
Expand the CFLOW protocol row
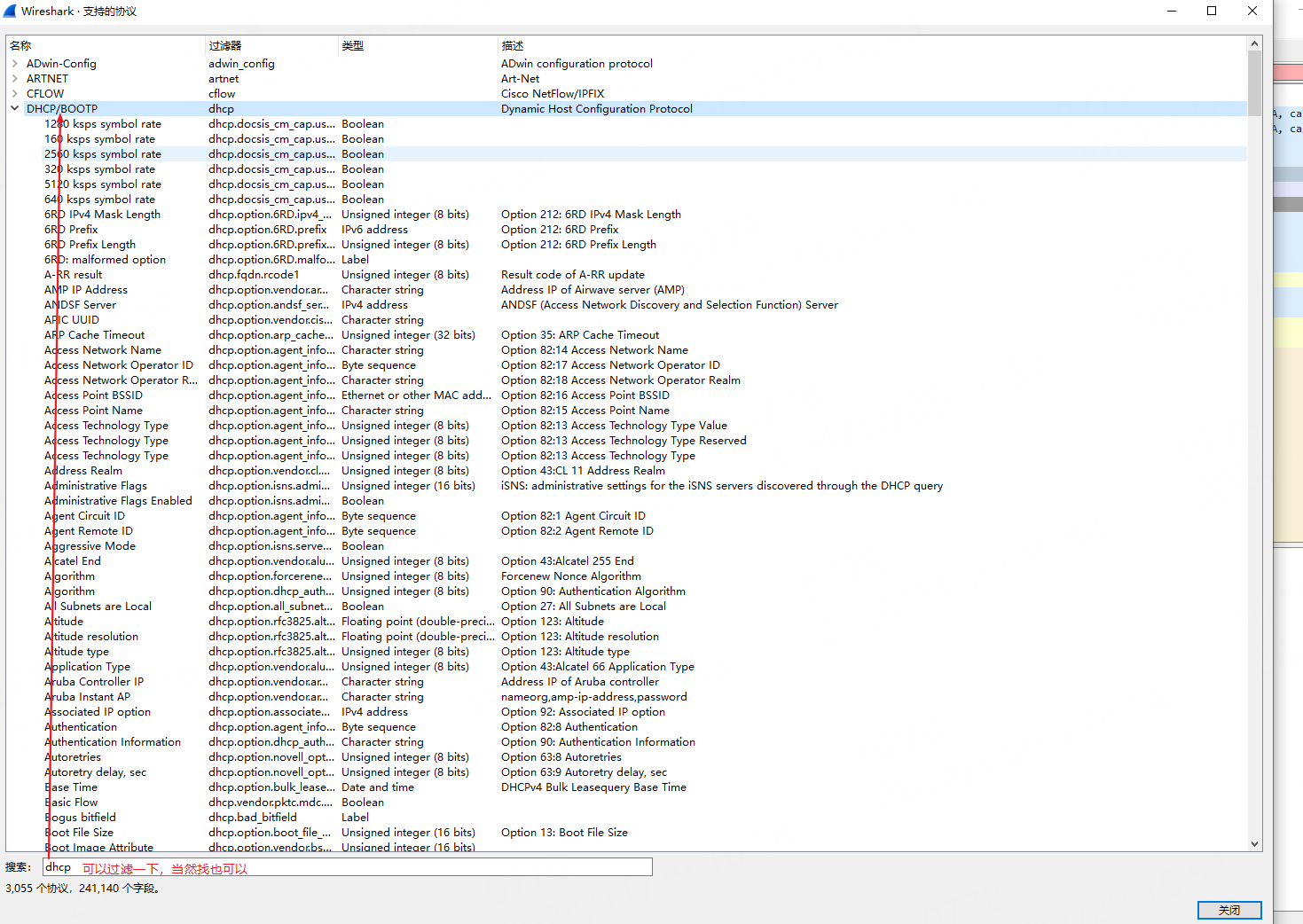15,94
